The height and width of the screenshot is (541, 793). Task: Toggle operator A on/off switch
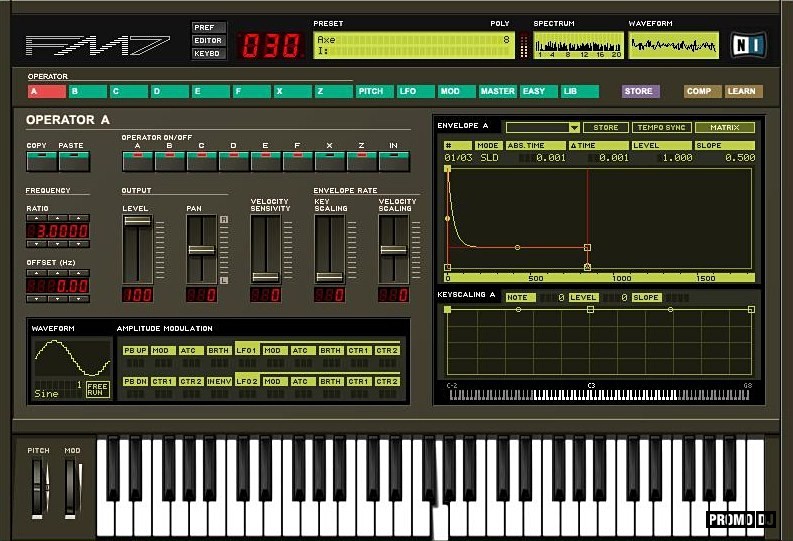(x=138, y=161)
